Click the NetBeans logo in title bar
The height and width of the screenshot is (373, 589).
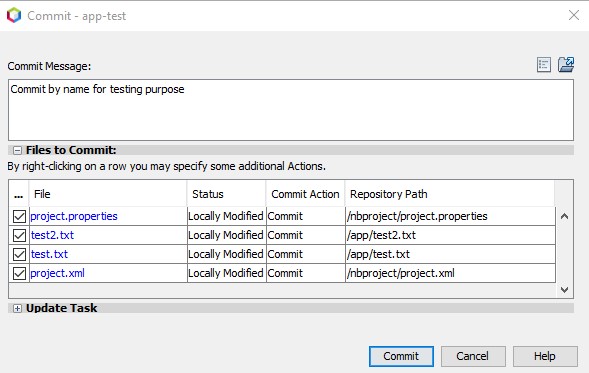tap(14, 15)
